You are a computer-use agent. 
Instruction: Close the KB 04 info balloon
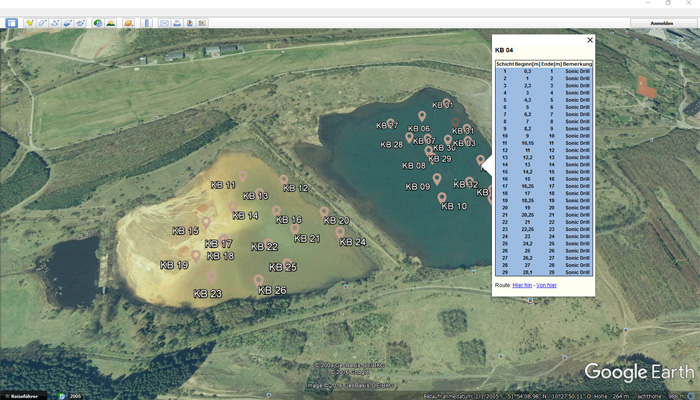click(x=589, y=40)
